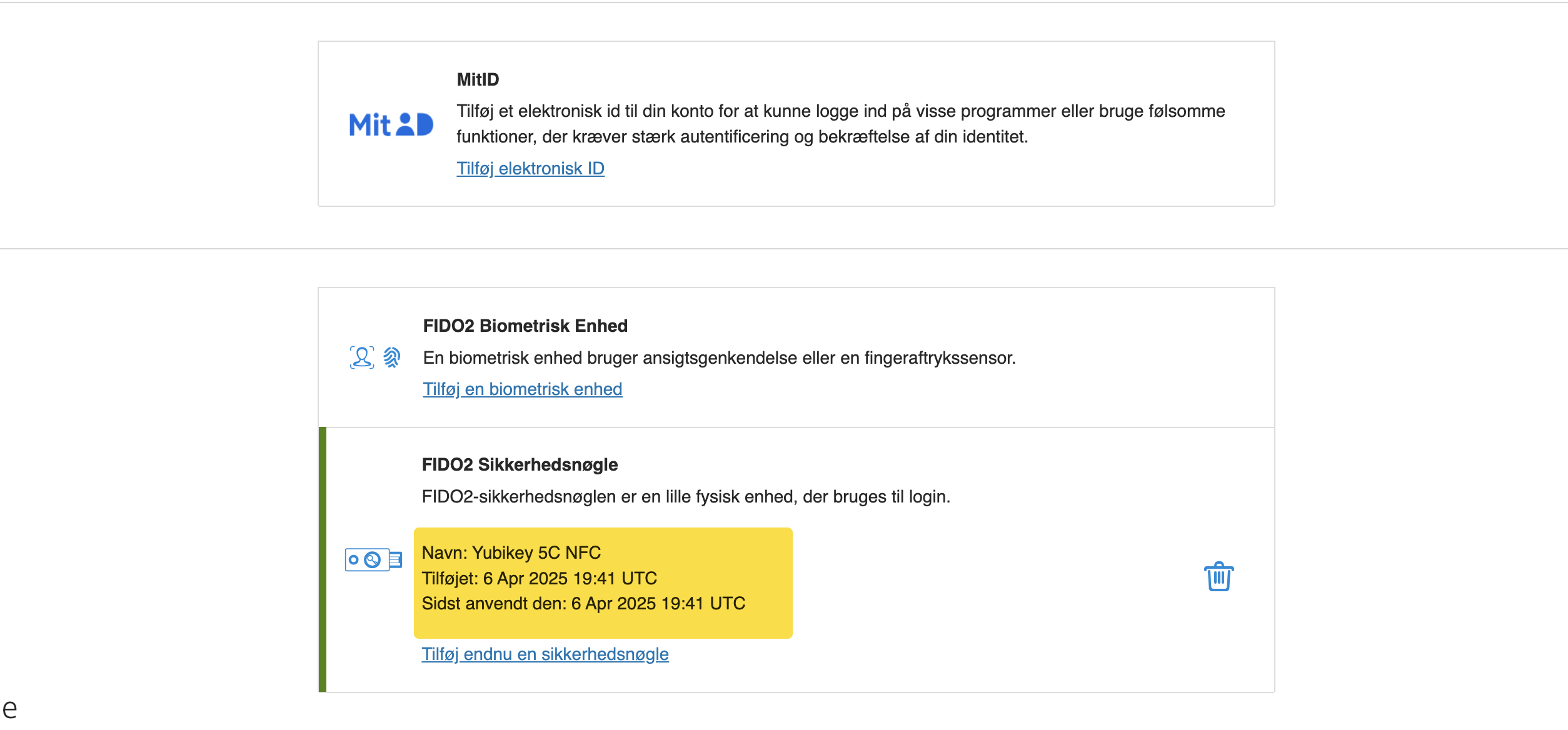Click the FIDO2 Biometrisk Enhed heading
The width and height of the screenshot is (1568, 730).
coord(525,325)
